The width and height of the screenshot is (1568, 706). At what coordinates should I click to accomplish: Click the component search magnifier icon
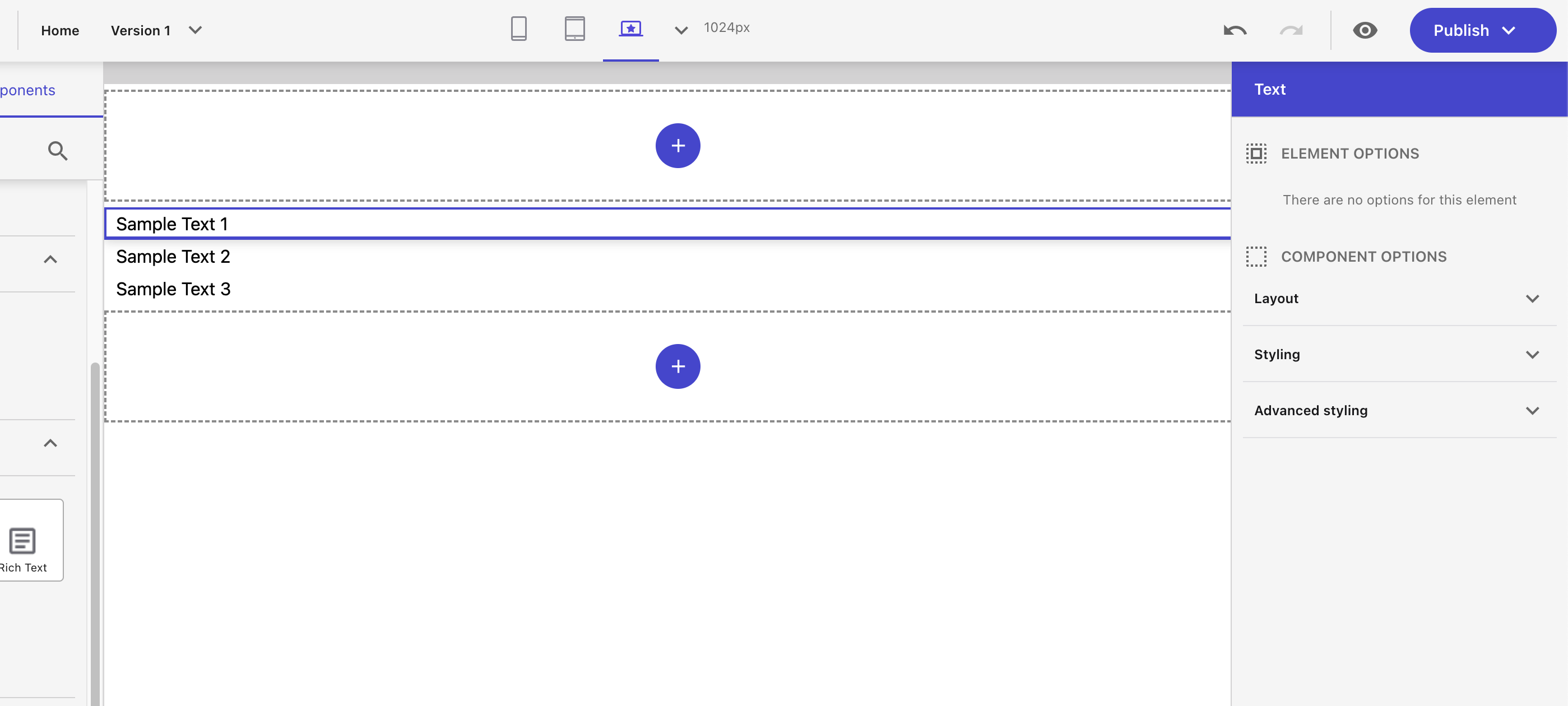click(x=57, y=150)
